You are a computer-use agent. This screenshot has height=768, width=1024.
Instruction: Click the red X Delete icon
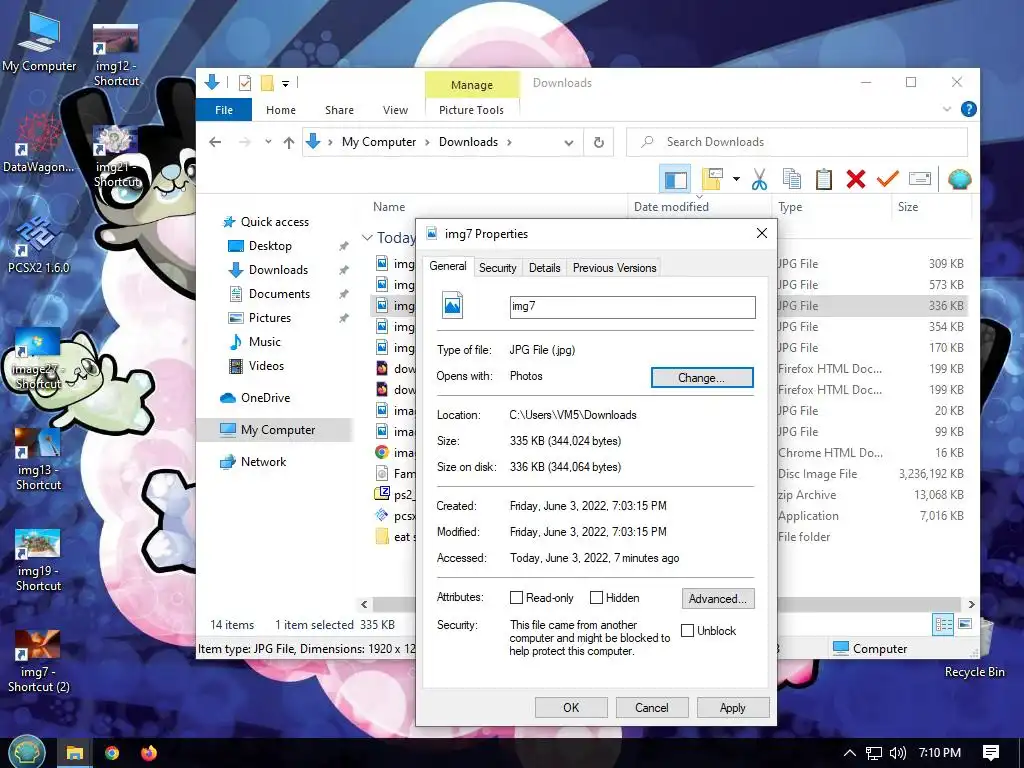856,179
